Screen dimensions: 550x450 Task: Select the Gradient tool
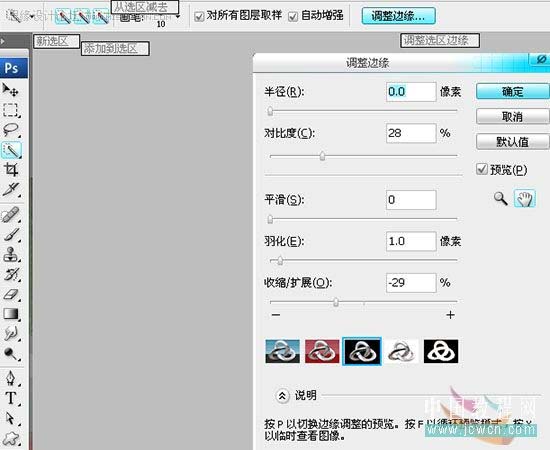(x=11, y=314)
